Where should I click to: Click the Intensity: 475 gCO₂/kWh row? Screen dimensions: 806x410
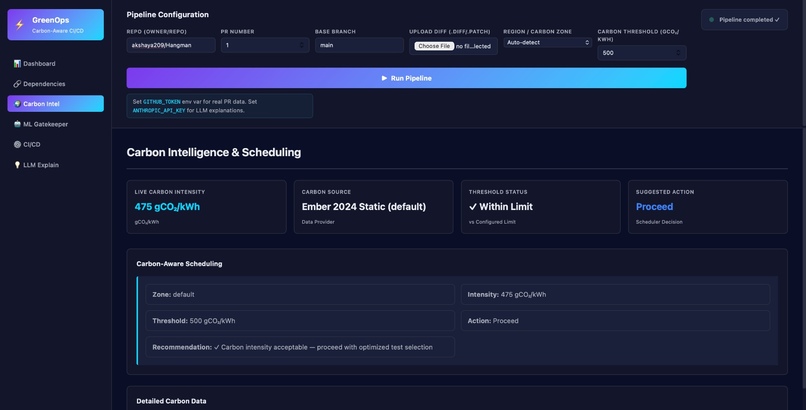click(615, 294)
